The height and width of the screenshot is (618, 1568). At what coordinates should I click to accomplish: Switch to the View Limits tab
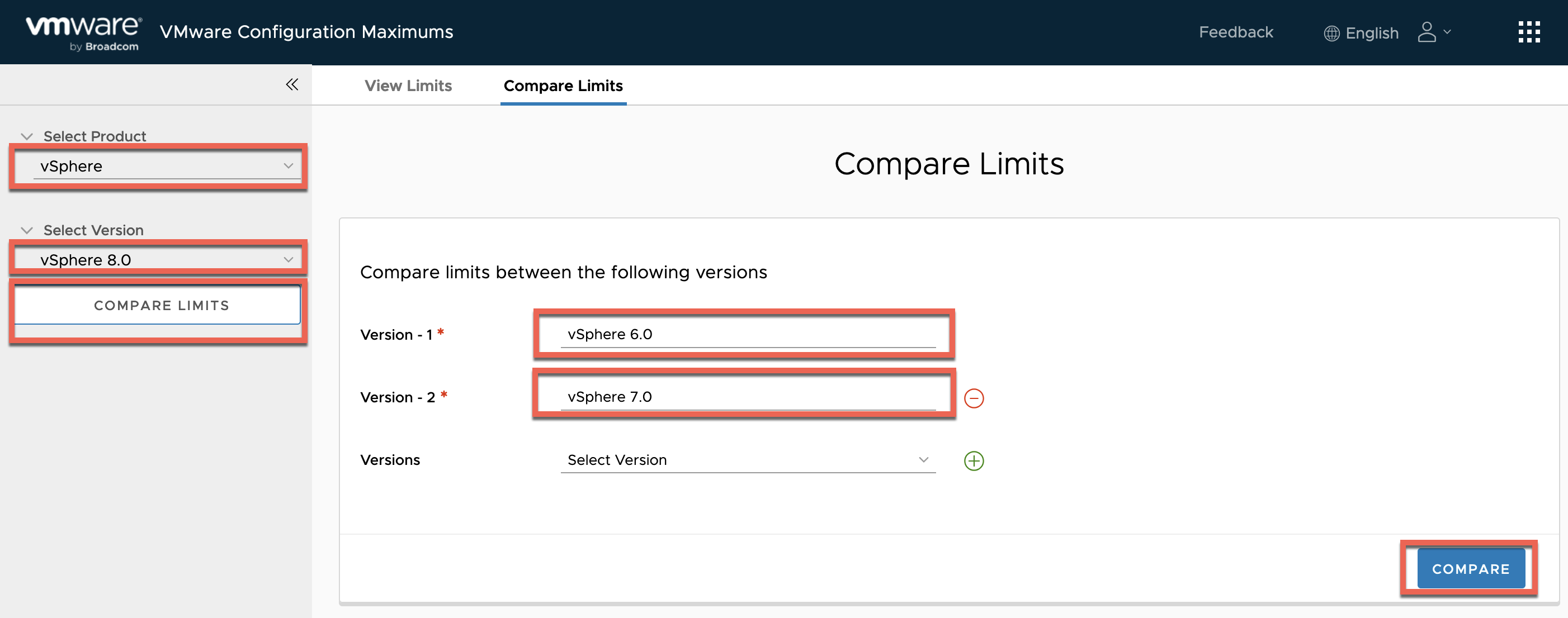(x=408, y=85)
